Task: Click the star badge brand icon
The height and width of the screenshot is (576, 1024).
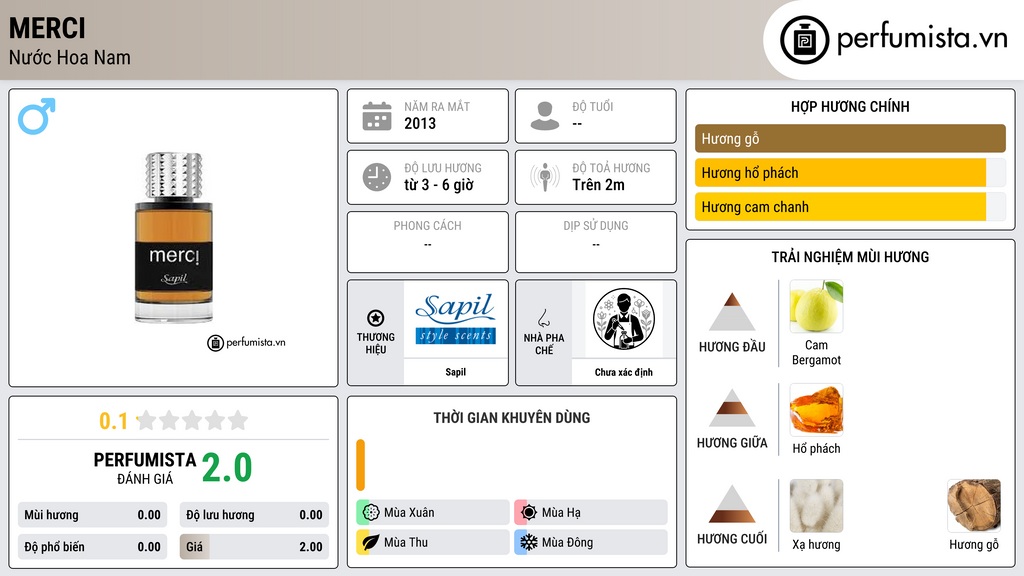Action: (376, 318)
